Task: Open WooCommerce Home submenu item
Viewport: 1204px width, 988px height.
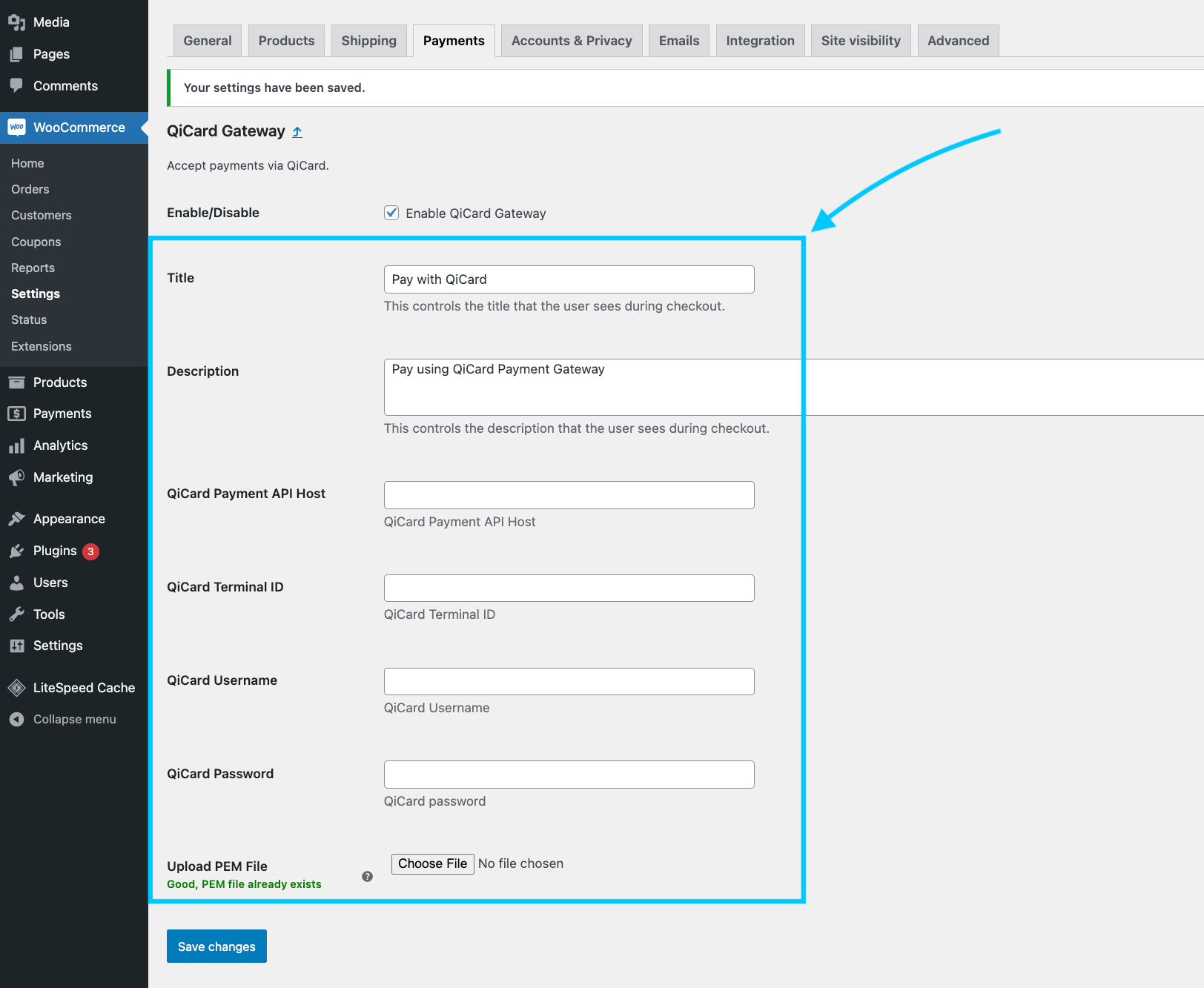Action: pyautogui.click(x=27, y=163)
